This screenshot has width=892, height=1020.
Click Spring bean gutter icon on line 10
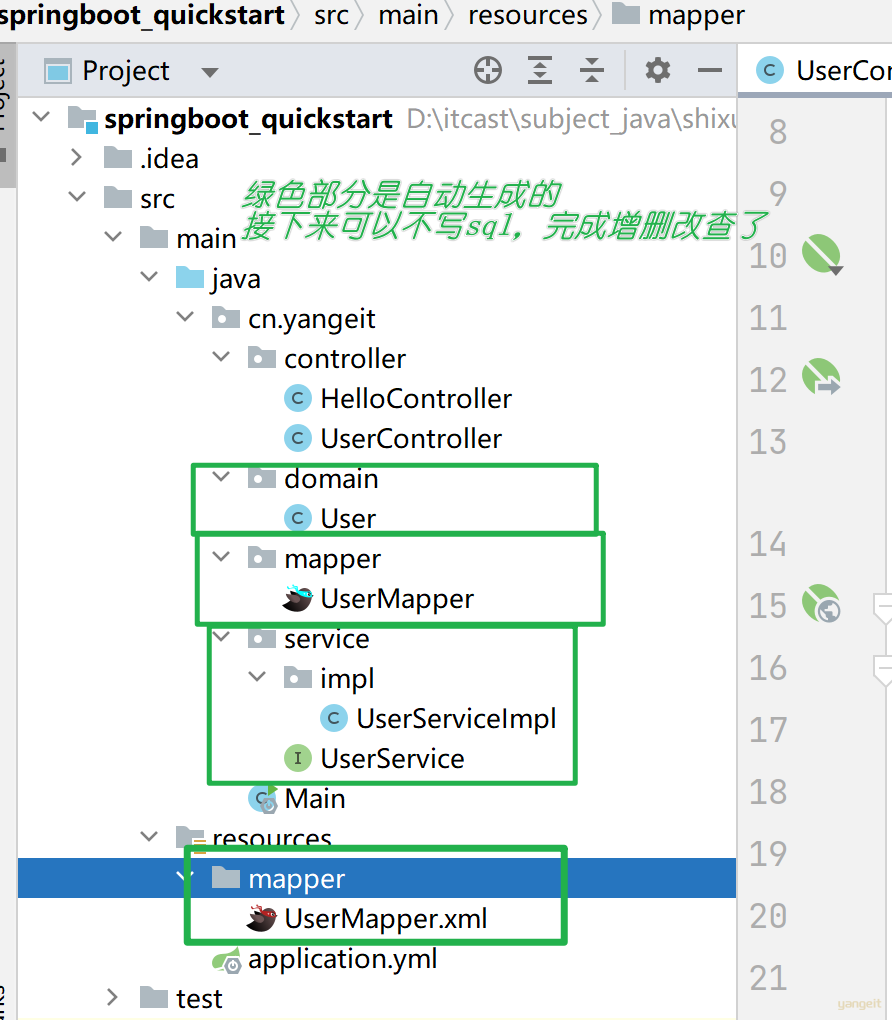click(822, 254)
